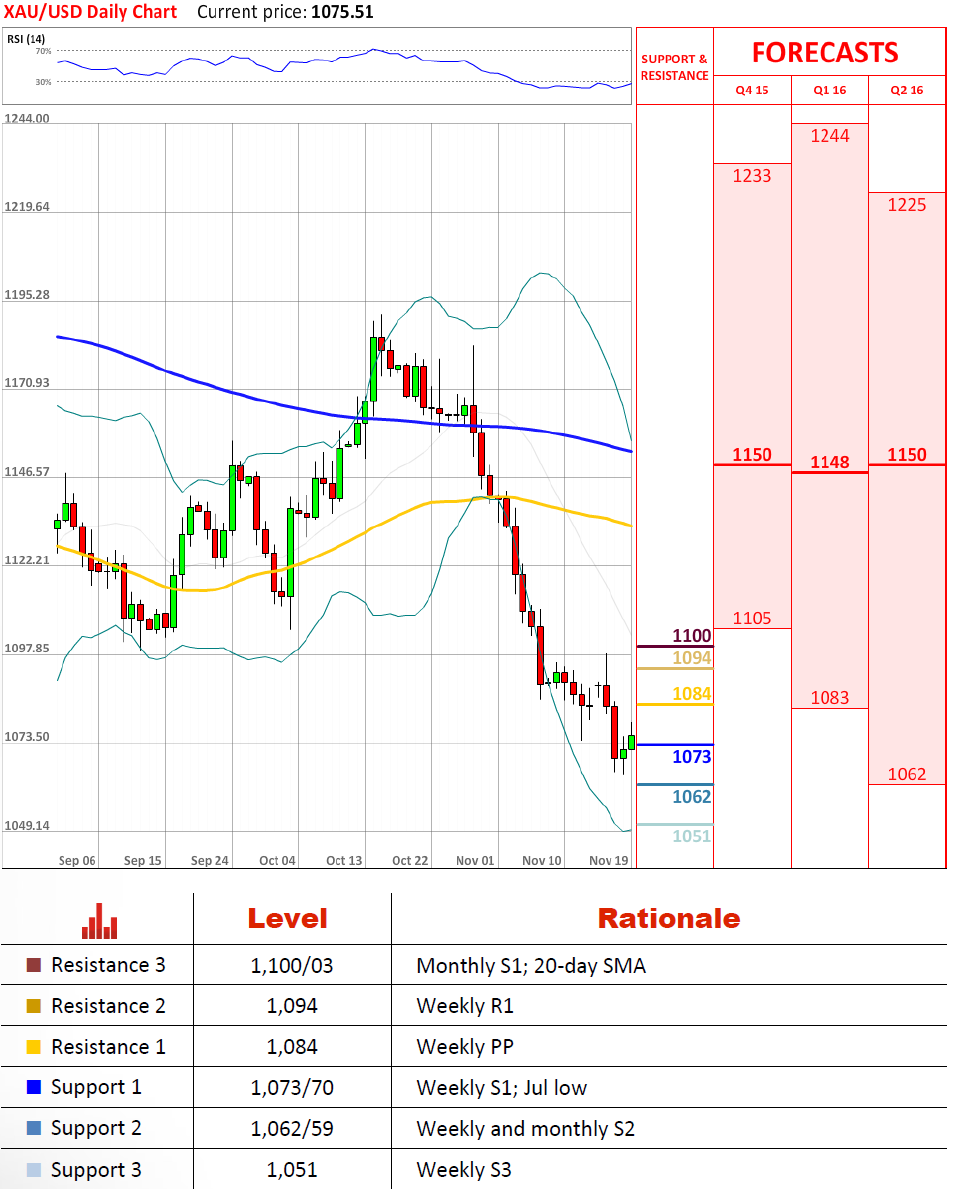Click the Nov 10 date axis label

pos(542,861)
